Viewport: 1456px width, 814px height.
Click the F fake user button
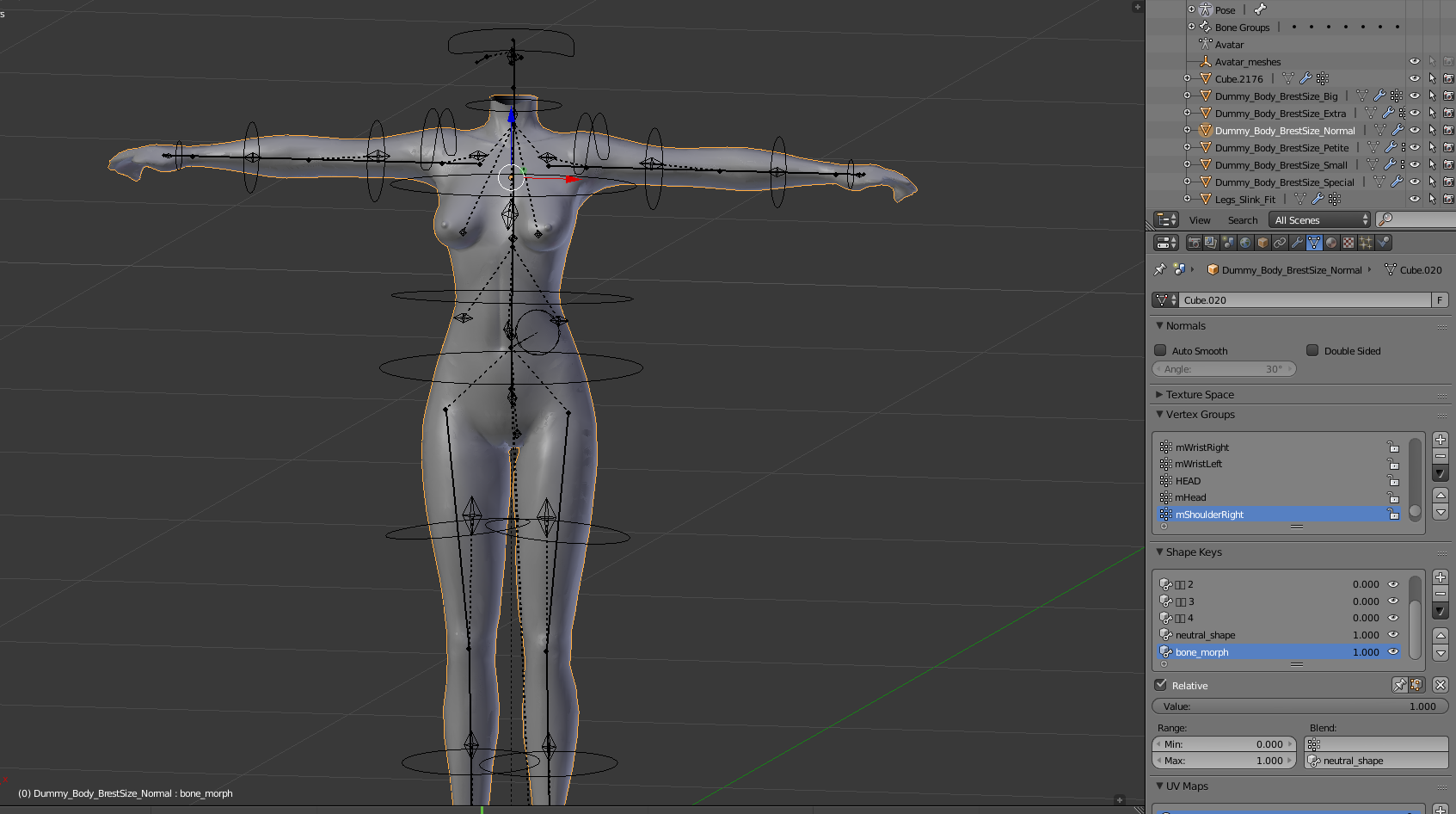click(1440, 299)
